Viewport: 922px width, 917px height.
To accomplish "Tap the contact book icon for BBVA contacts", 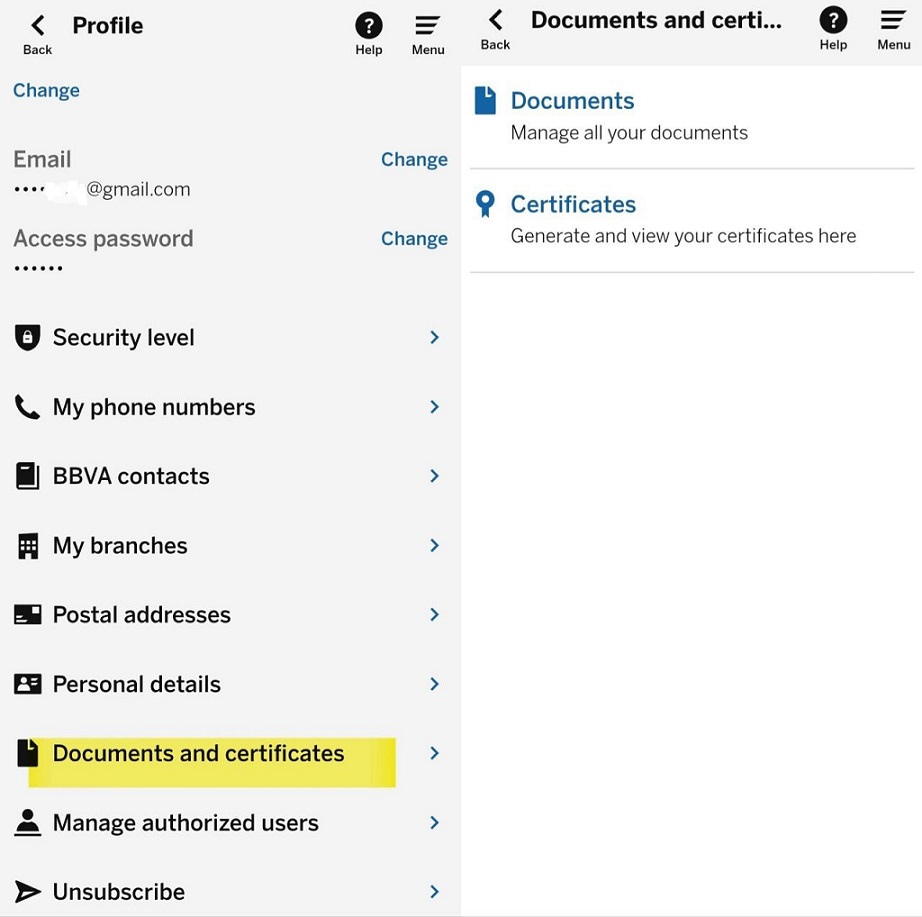I will coord(27,476).
